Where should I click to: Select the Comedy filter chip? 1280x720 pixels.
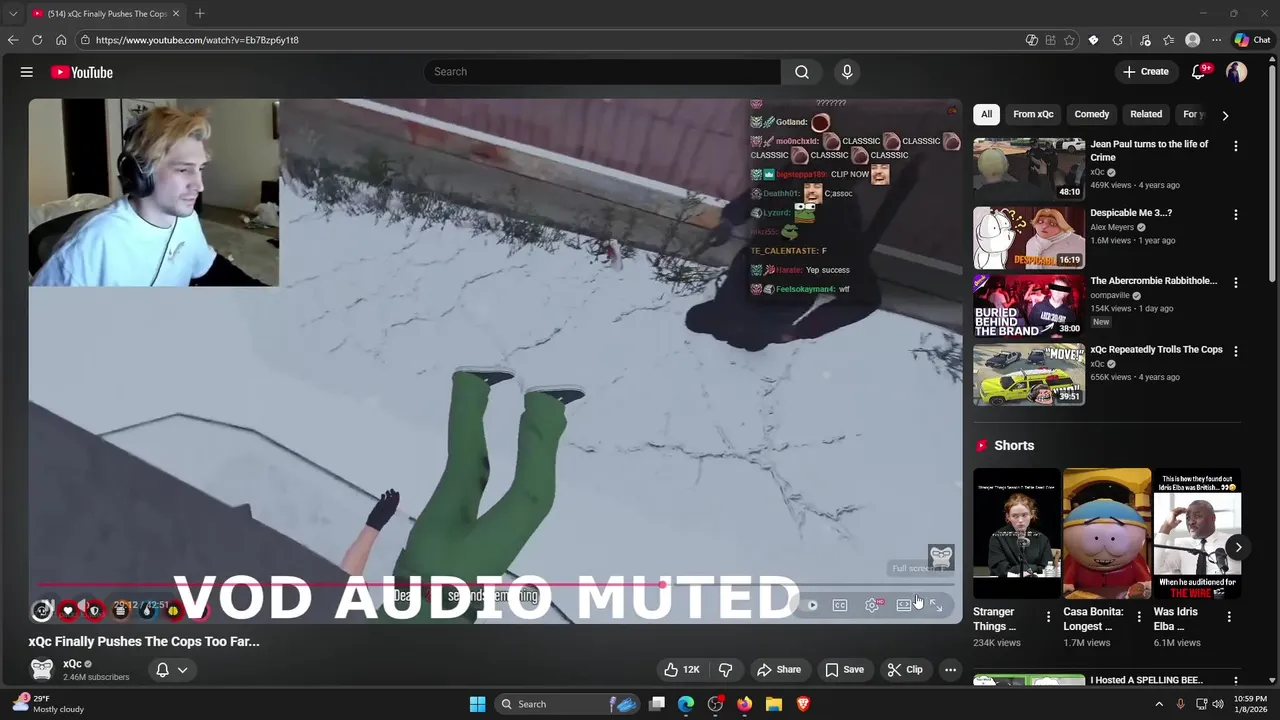pyautogui.click(x=1092, y=114)
